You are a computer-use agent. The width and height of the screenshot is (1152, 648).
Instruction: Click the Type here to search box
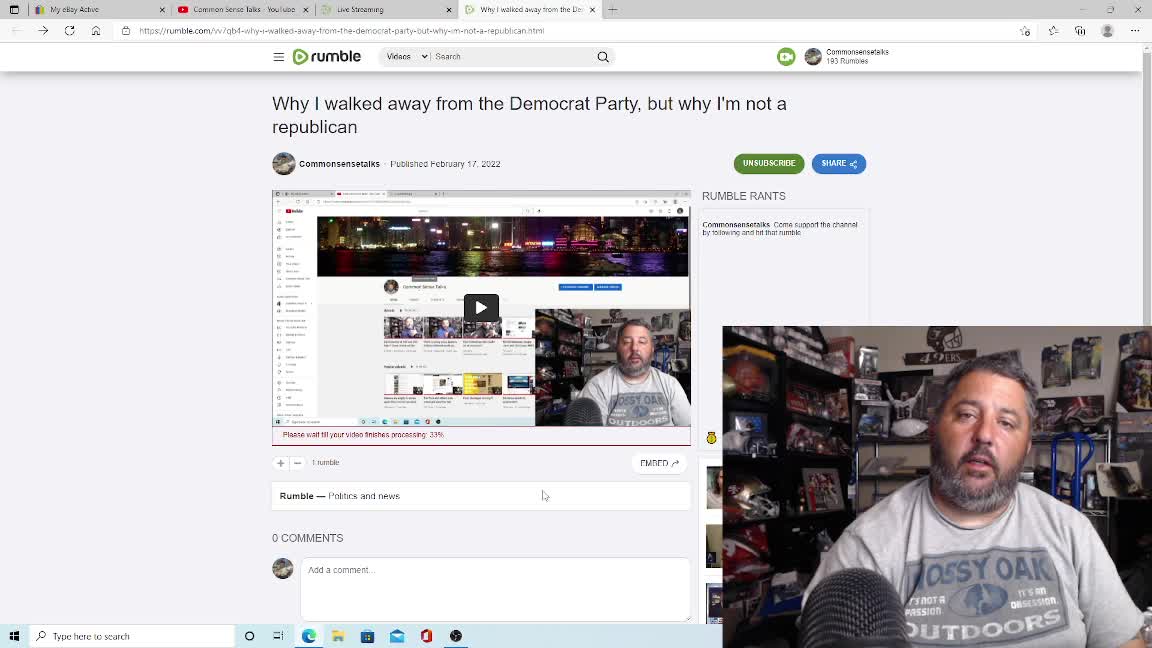click(132, 636)
